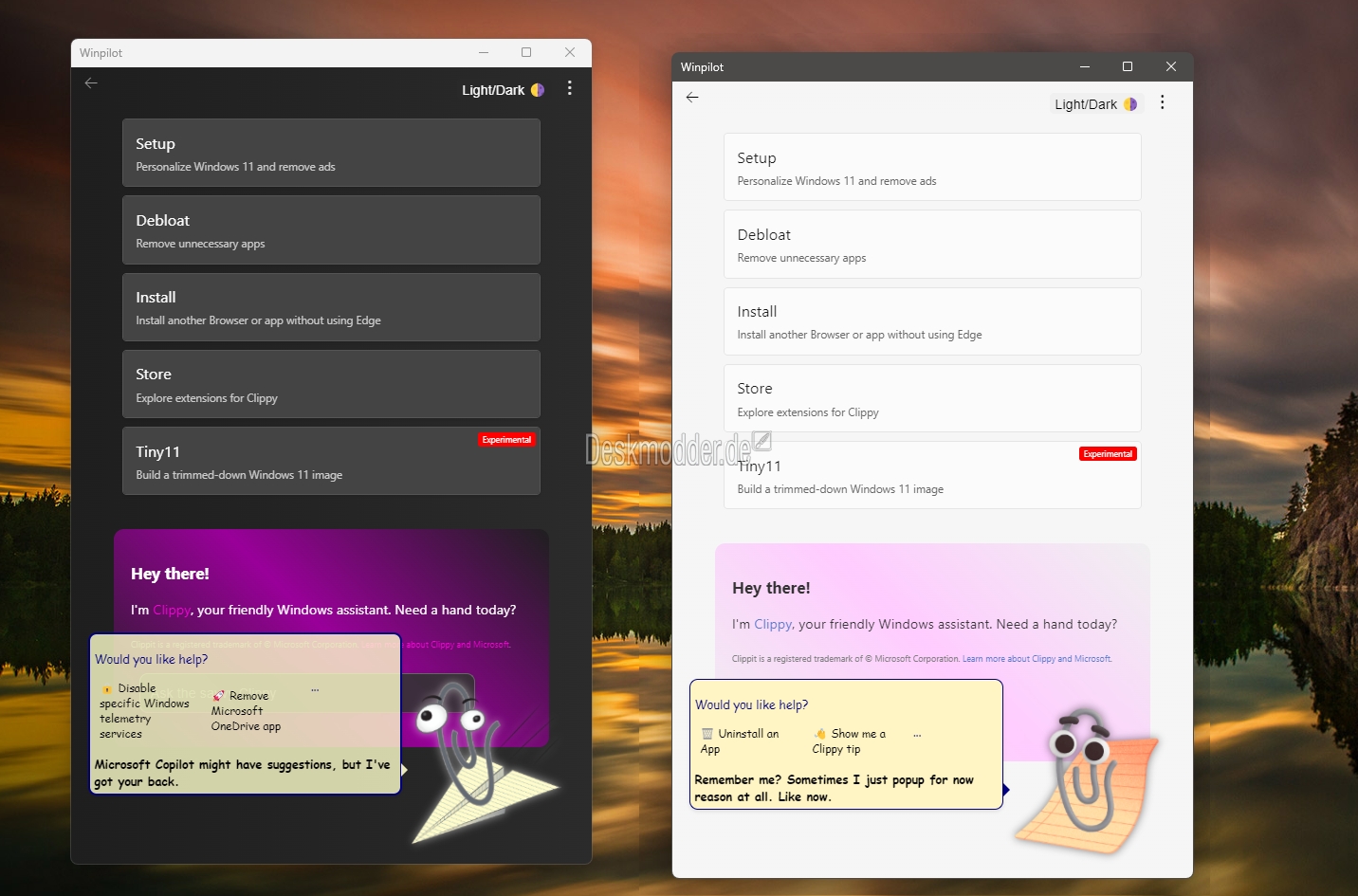1358x896 pixels.
Task: Open the three-dot menu in the light window
Action: pyautogui.click(x=1162, y=102)
